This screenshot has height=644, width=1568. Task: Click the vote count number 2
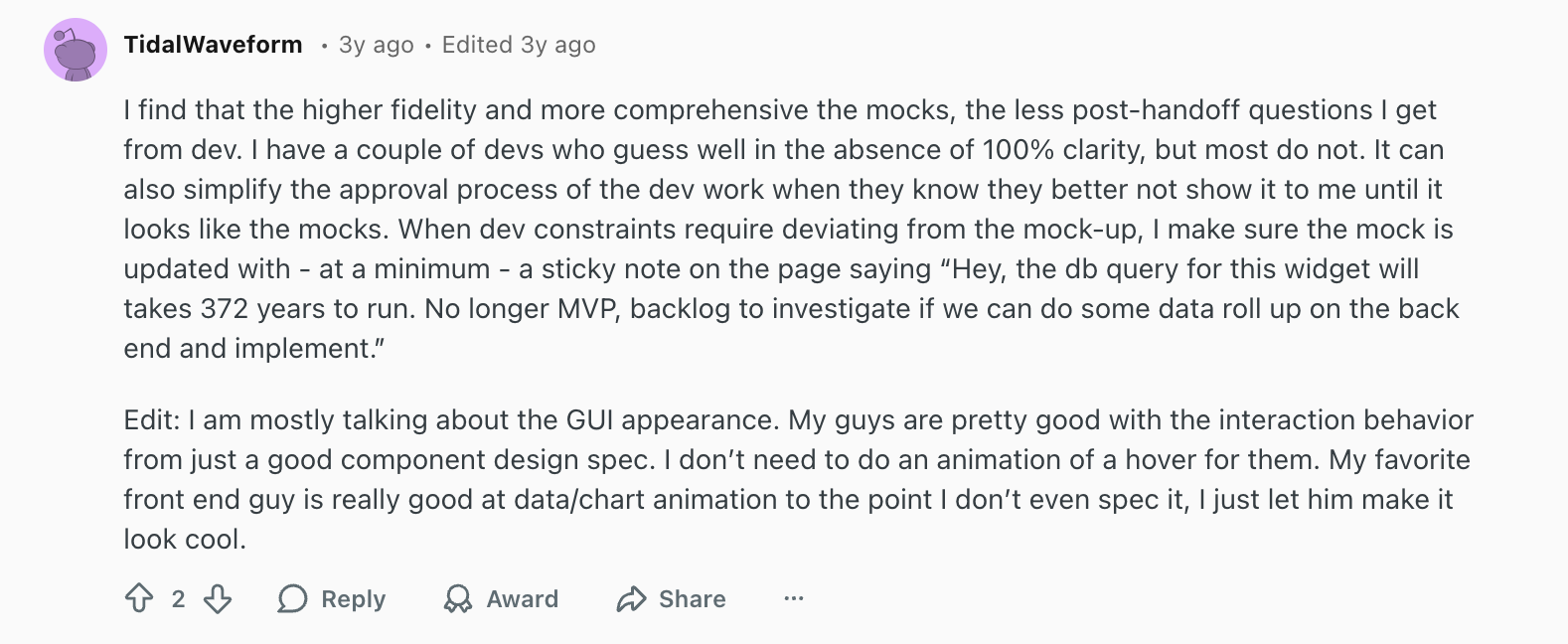coord(178,598)
